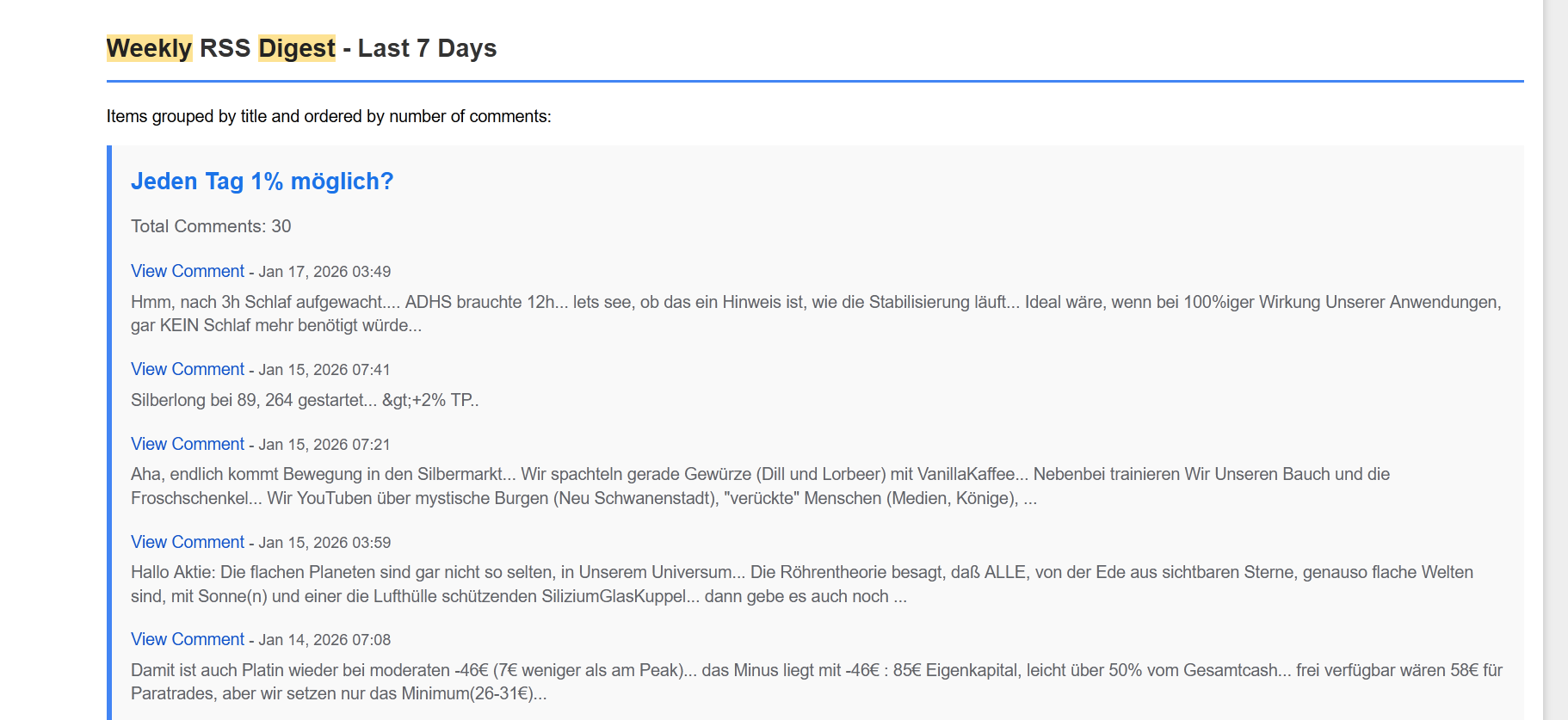Open View Comment from Jan 14, 2026 07:08

pyautogui.click(x=188, y=640)
